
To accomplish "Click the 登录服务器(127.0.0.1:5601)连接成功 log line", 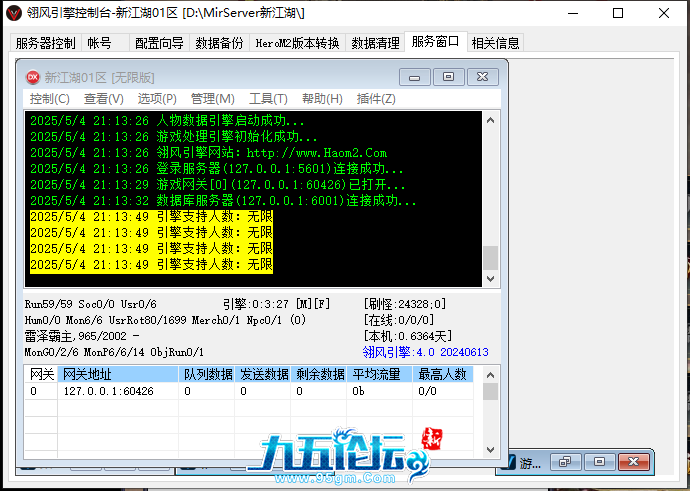I will click(217, 169).
